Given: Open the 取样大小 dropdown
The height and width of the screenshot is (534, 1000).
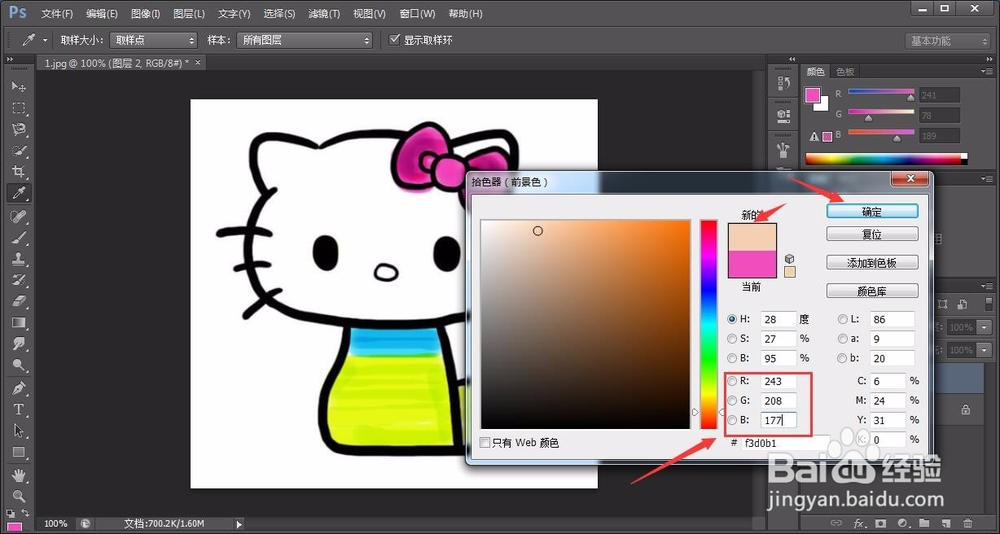Looking at the screenshot, I should [x=153, y=40].
